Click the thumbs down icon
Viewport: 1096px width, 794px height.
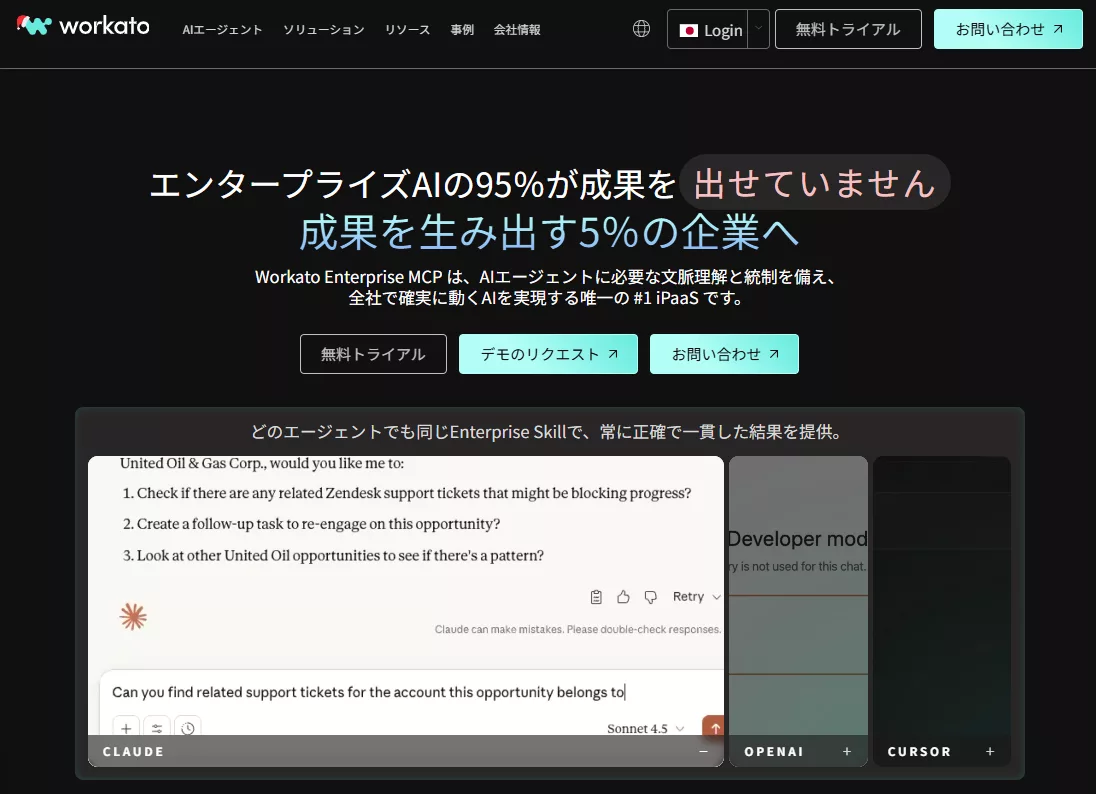pos(650,597)
